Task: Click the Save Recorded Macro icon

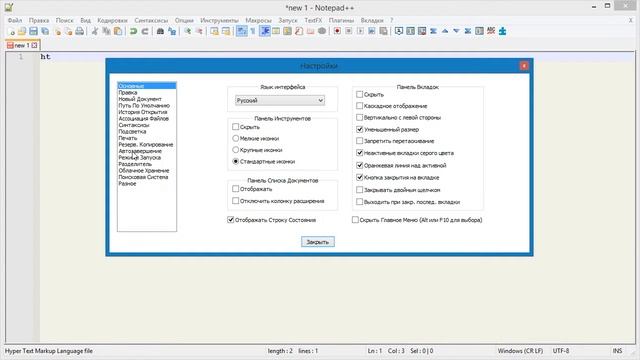Action: click(383, 31)
